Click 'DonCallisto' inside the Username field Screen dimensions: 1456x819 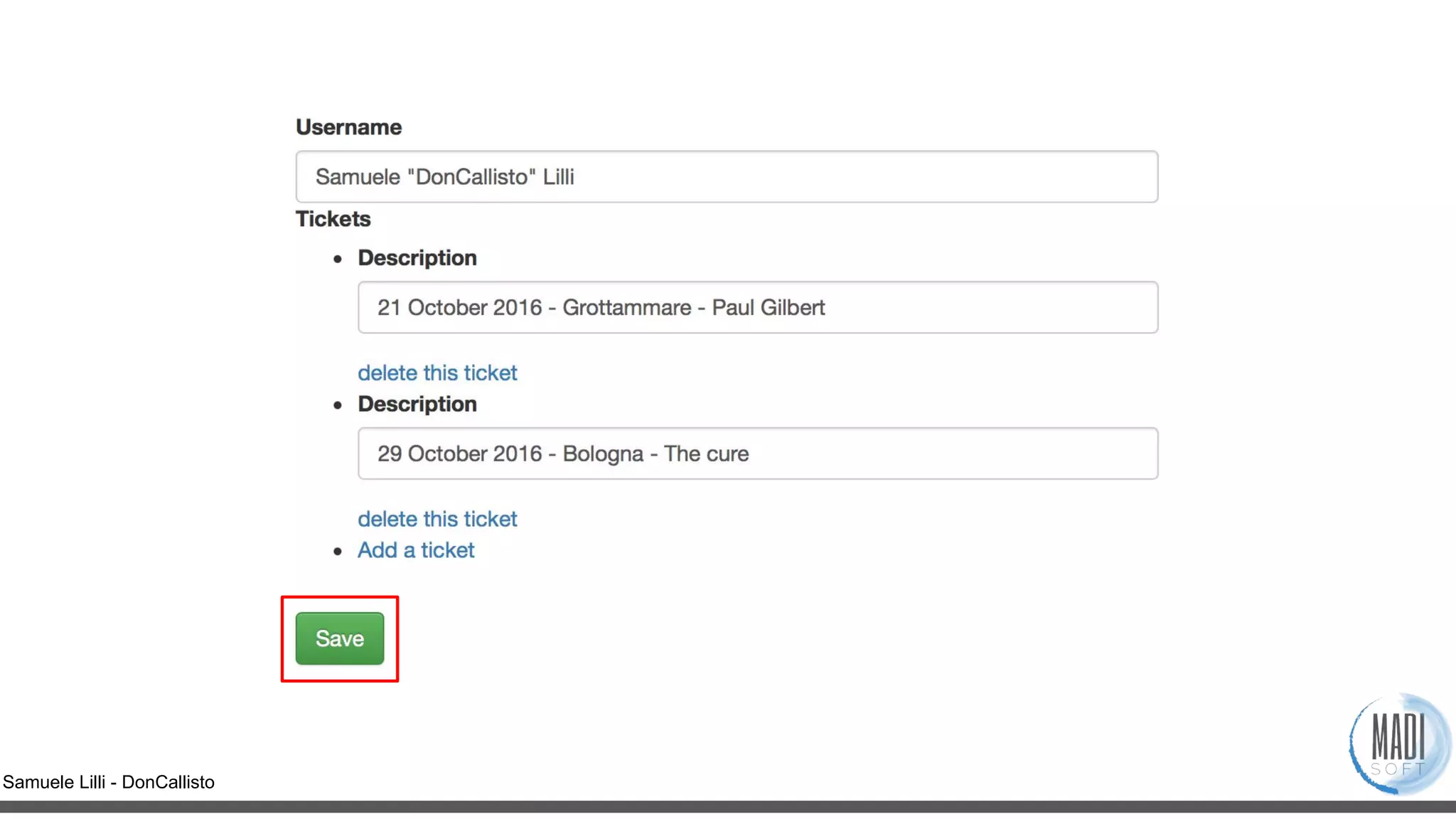click(472, 176)
